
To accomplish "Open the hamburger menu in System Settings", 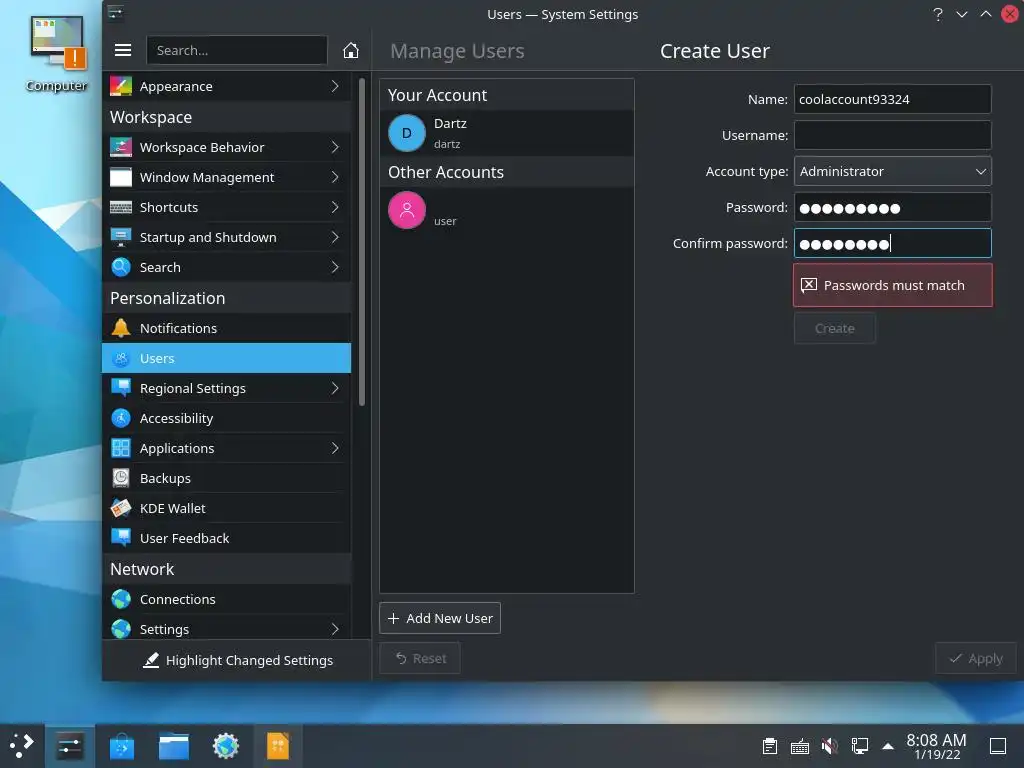I will [x=123, y=50].
